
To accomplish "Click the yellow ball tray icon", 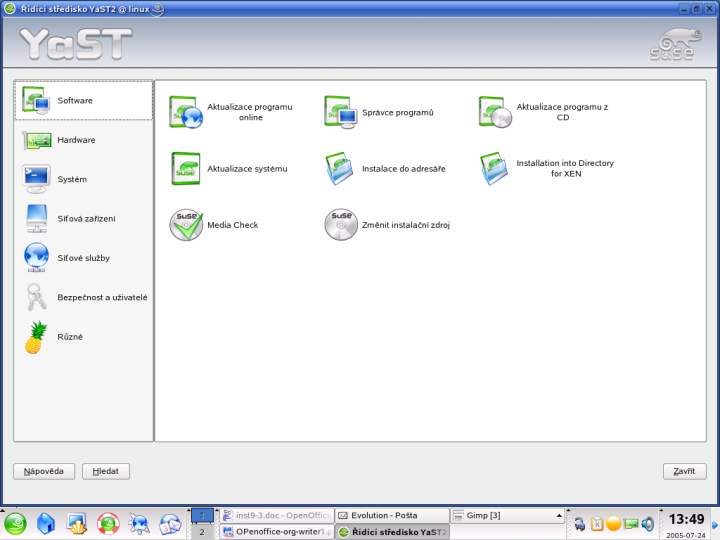I will (613, 523).
